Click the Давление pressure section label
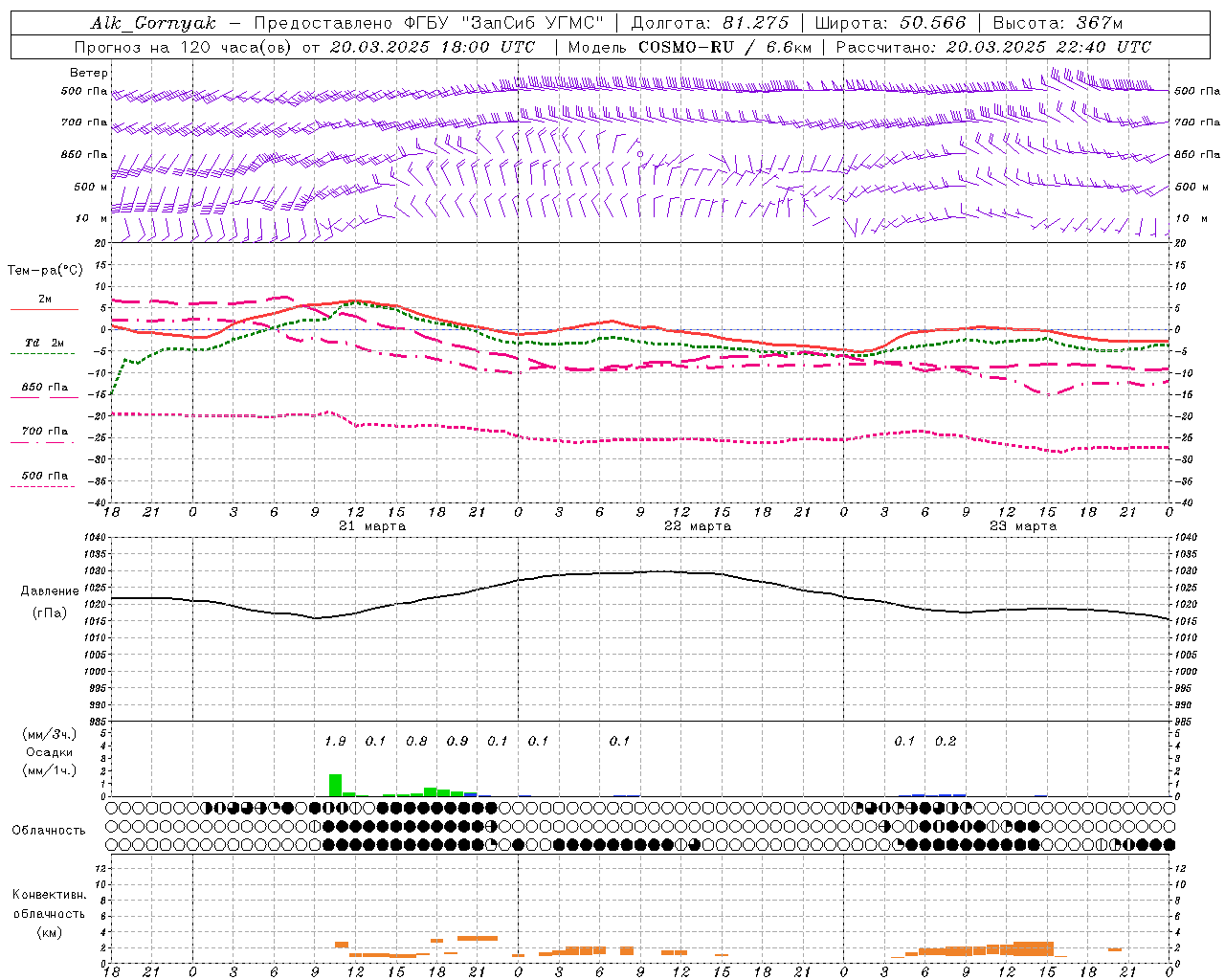Image resolution: width=1225 pixels, height=980 pixels. (x=49, y=591)
